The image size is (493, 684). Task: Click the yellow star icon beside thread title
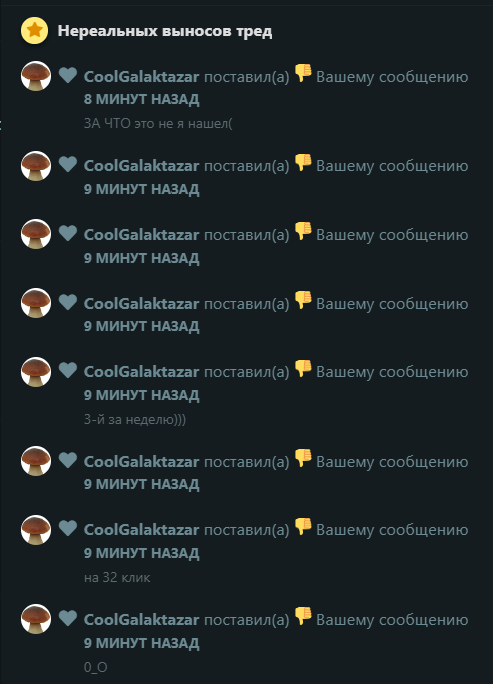(x=34, y=31)
